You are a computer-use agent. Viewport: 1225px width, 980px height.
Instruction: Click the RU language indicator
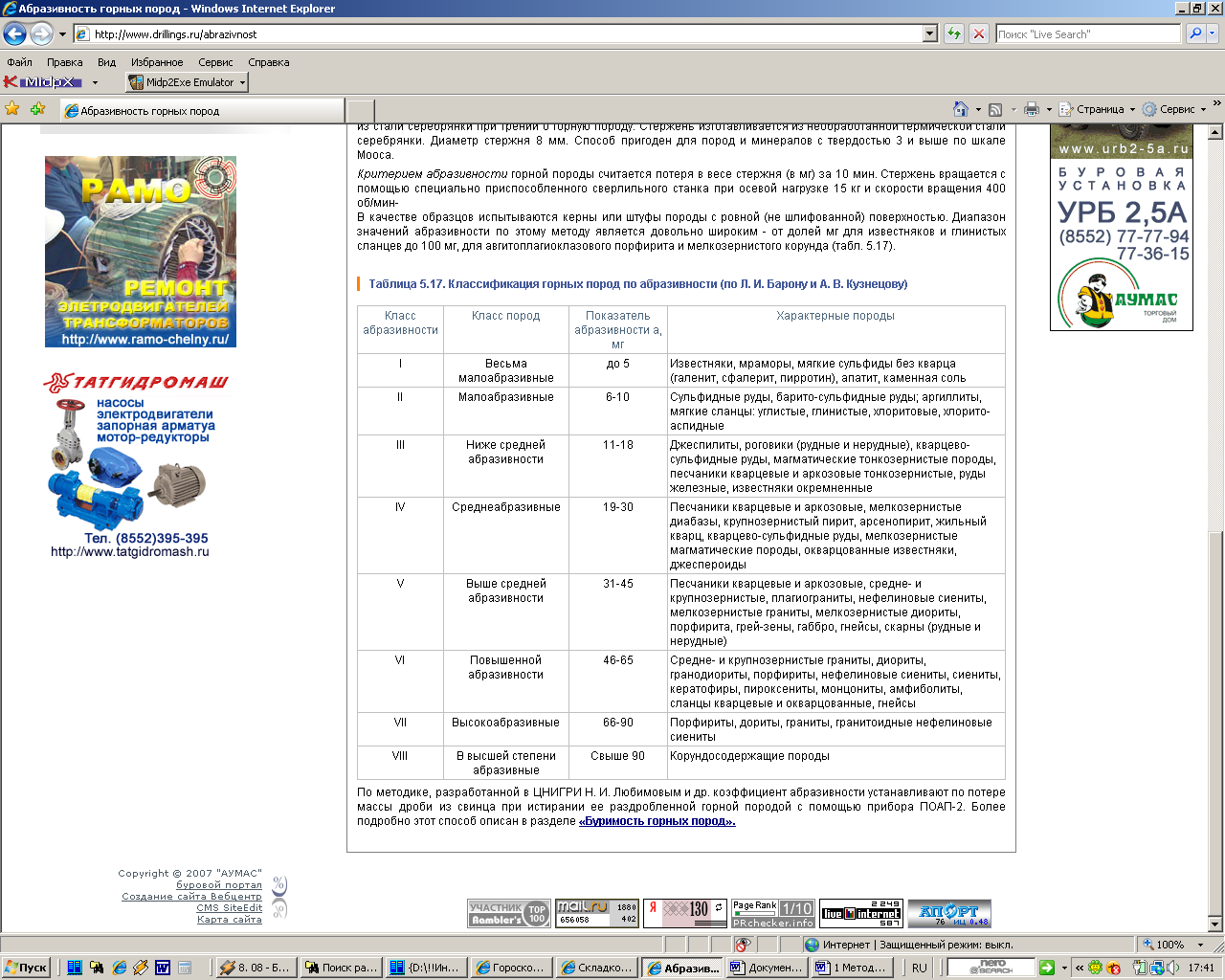point(920,968)
